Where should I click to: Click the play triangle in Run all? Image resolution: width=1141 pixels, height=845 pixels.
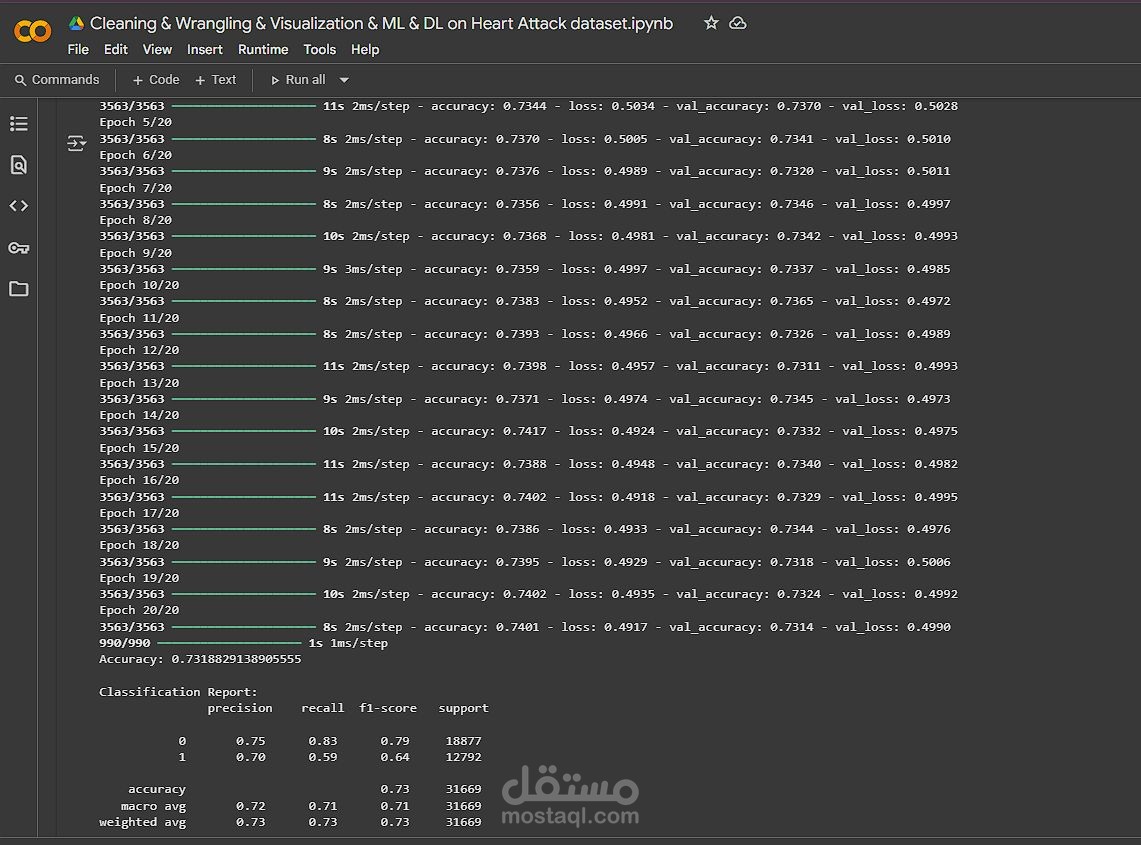tap(275, 80)
